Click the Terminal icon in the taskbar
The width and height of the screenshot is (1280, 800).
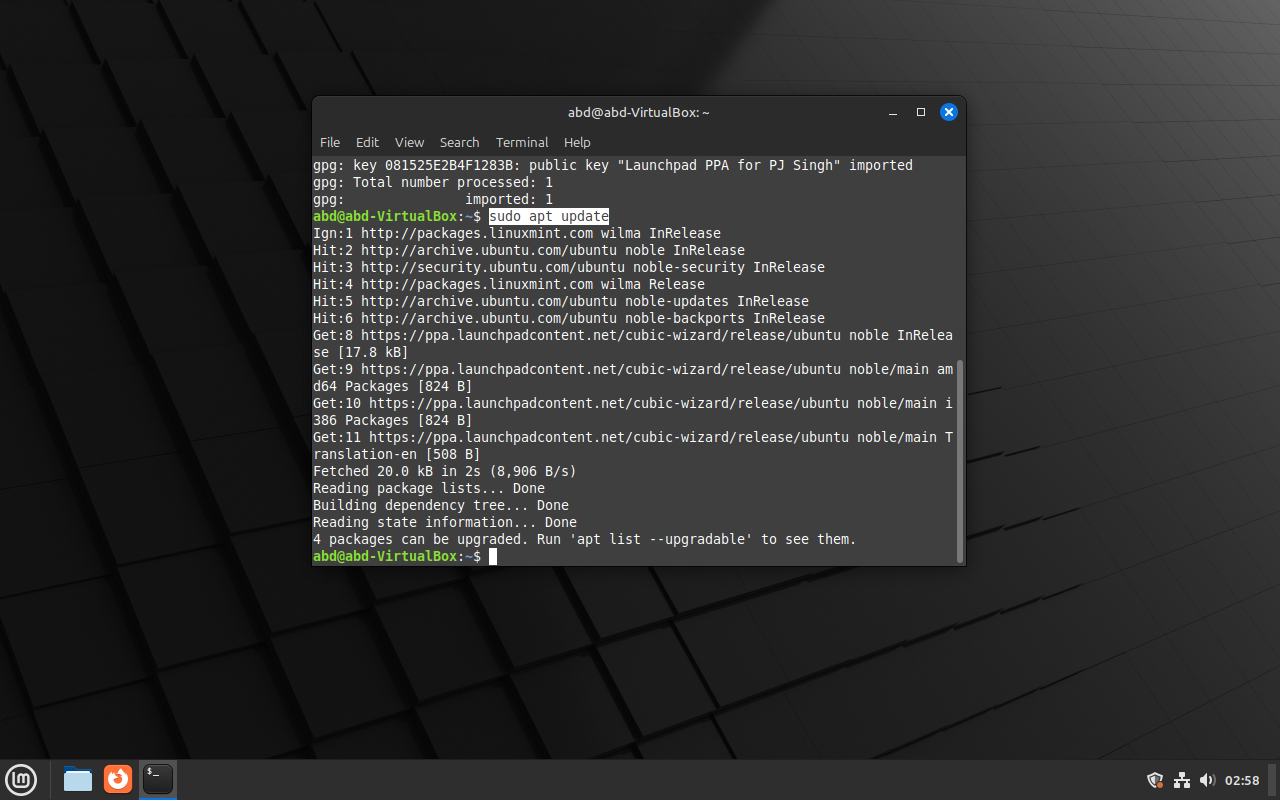(x=158, y=779)
